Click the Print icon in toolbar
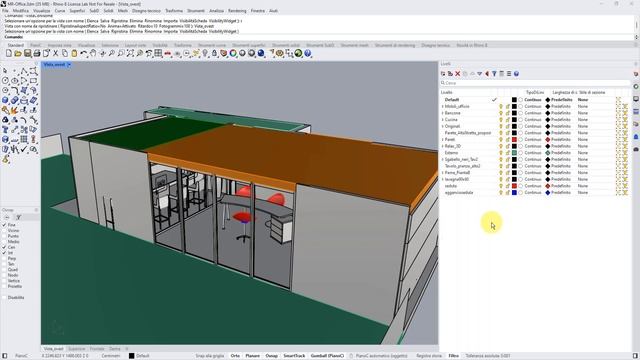Viewport: 640px width, 360px height. (37, 53)
